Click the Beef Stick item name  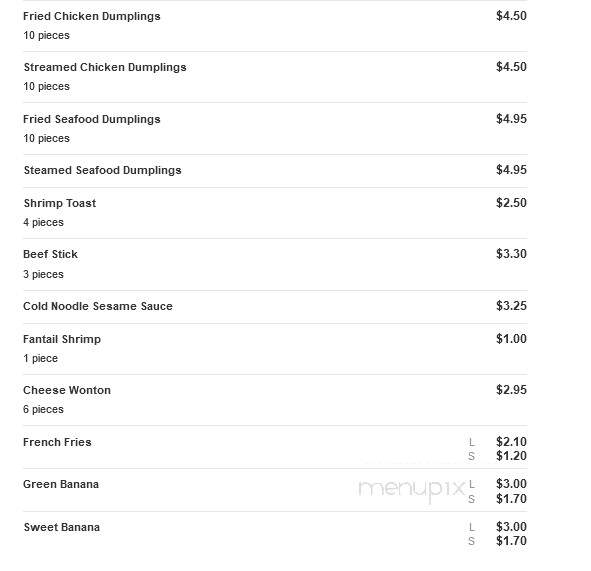[x=50, y=254]
